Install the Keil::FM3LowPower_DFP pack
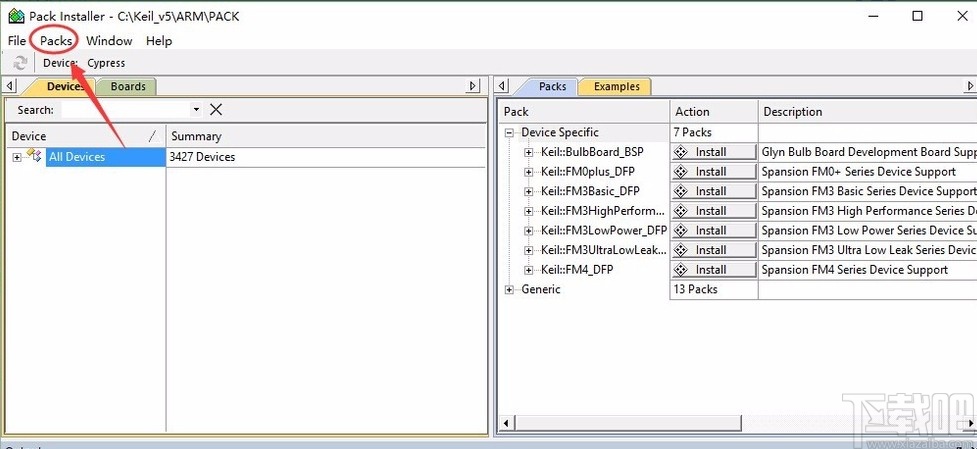977x449 pixels. 713,230
